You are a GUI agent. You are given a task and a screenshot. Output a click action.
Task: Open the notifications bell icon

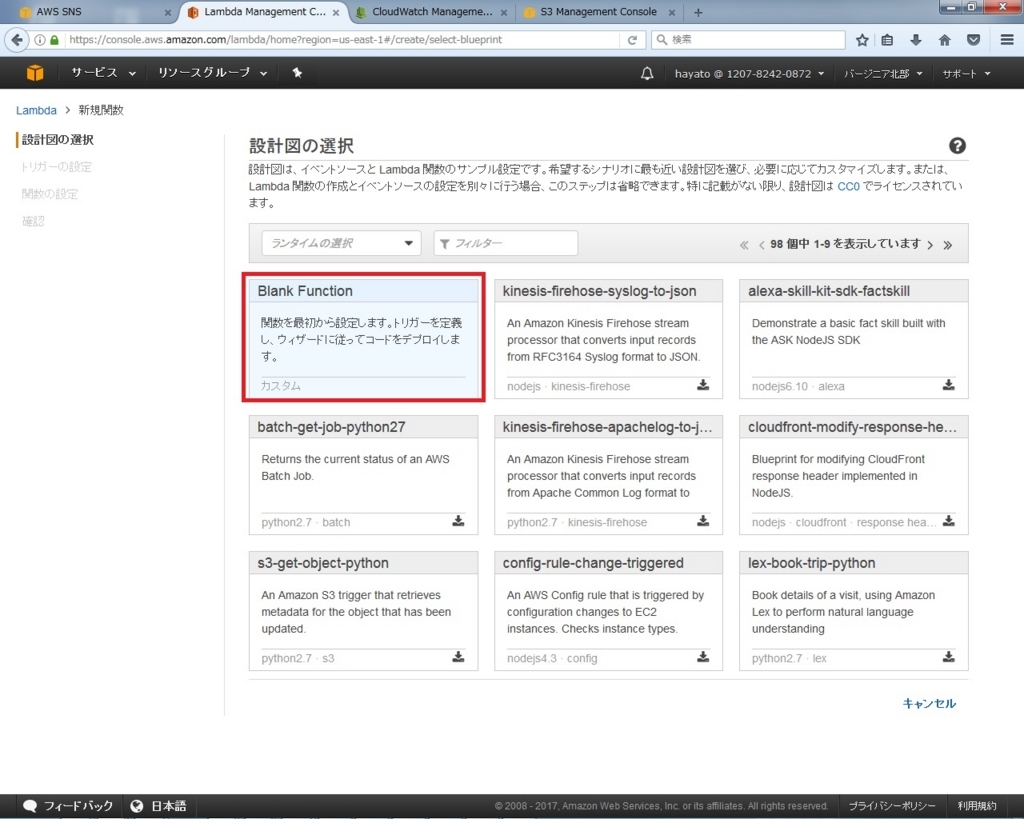pyautogui.click(x=647, y=73)
